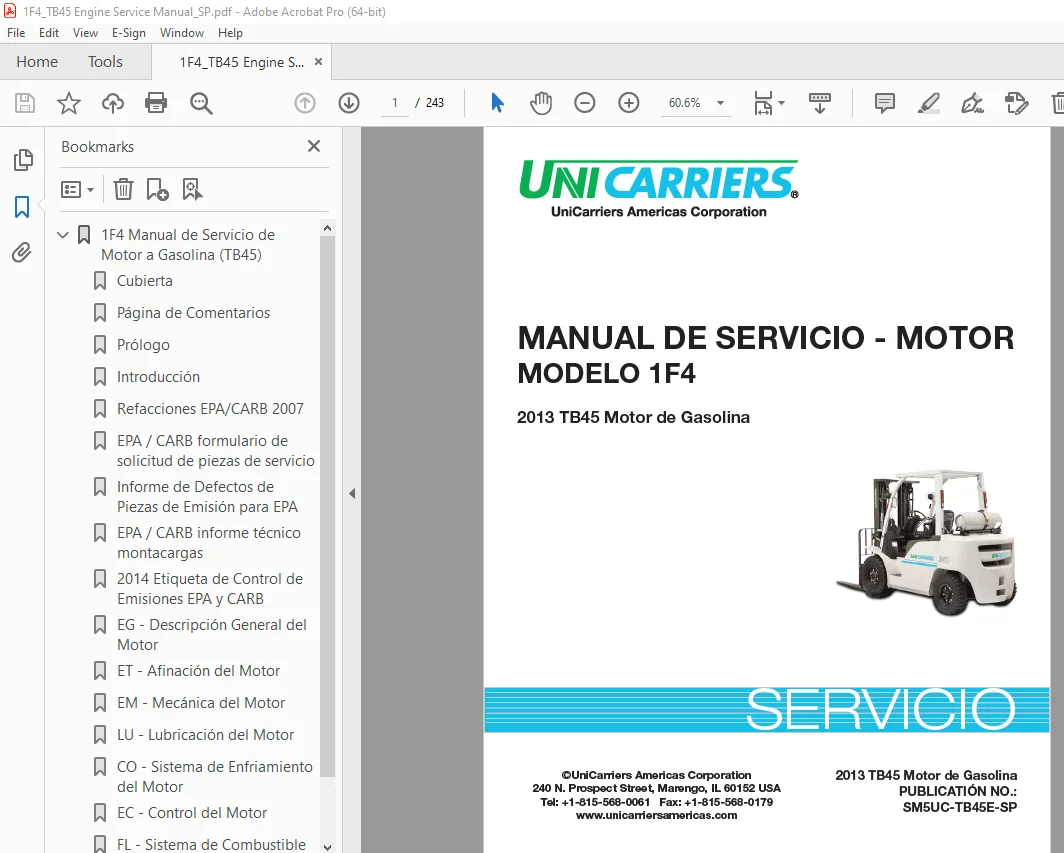Viewport: 1064px width, 853px height.
Task: Open CO - Sistema de Enfriamiento bookmark
Action: coord(214,776)
